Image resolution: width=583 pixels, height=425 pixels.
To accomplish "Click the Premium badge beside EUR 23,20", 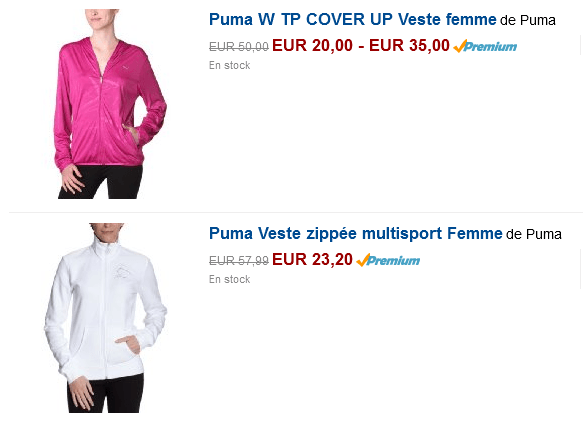I will point(388,260).
